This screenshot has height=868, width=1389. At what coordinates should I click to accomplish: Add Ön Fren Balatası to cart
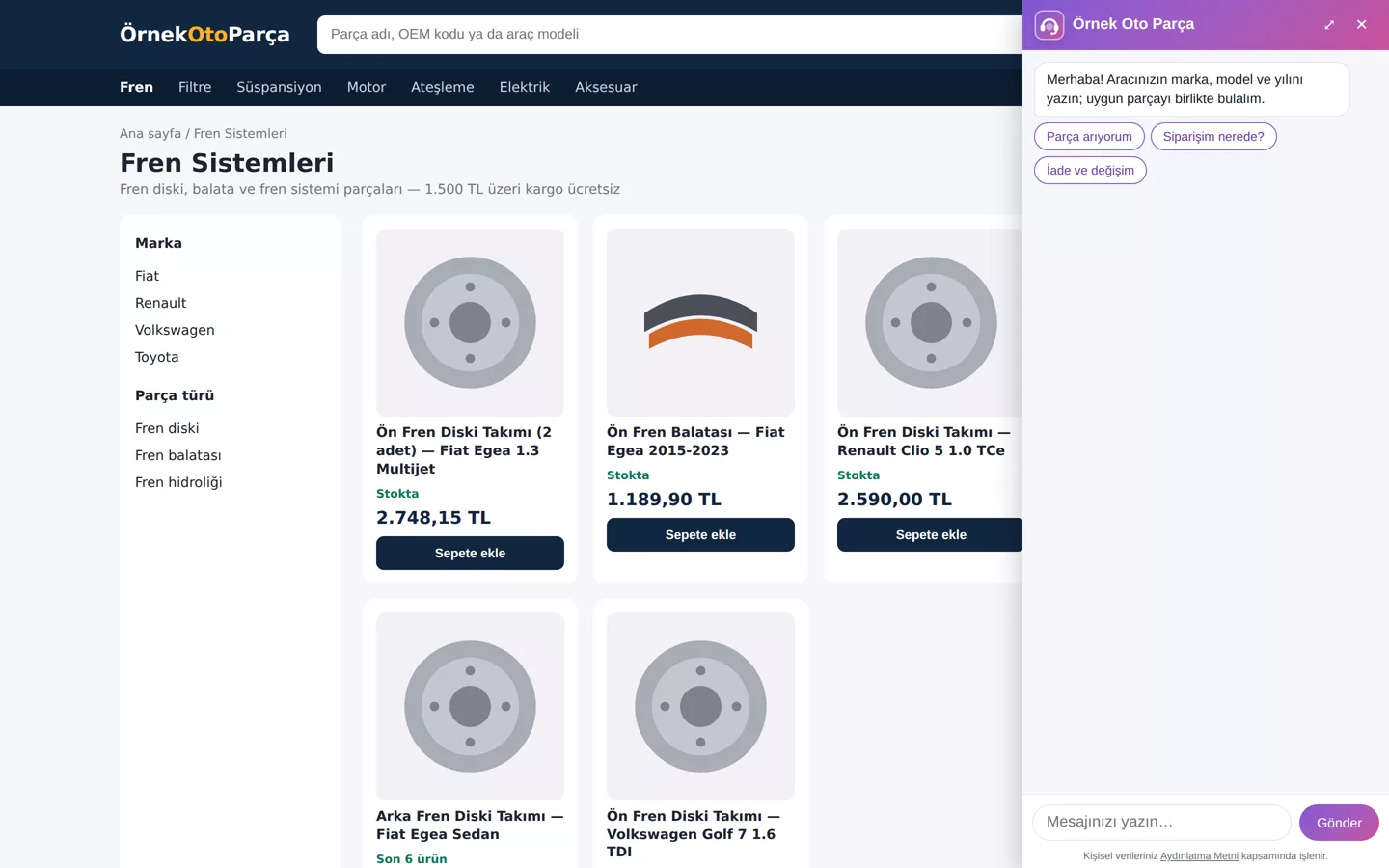[700, 535]
